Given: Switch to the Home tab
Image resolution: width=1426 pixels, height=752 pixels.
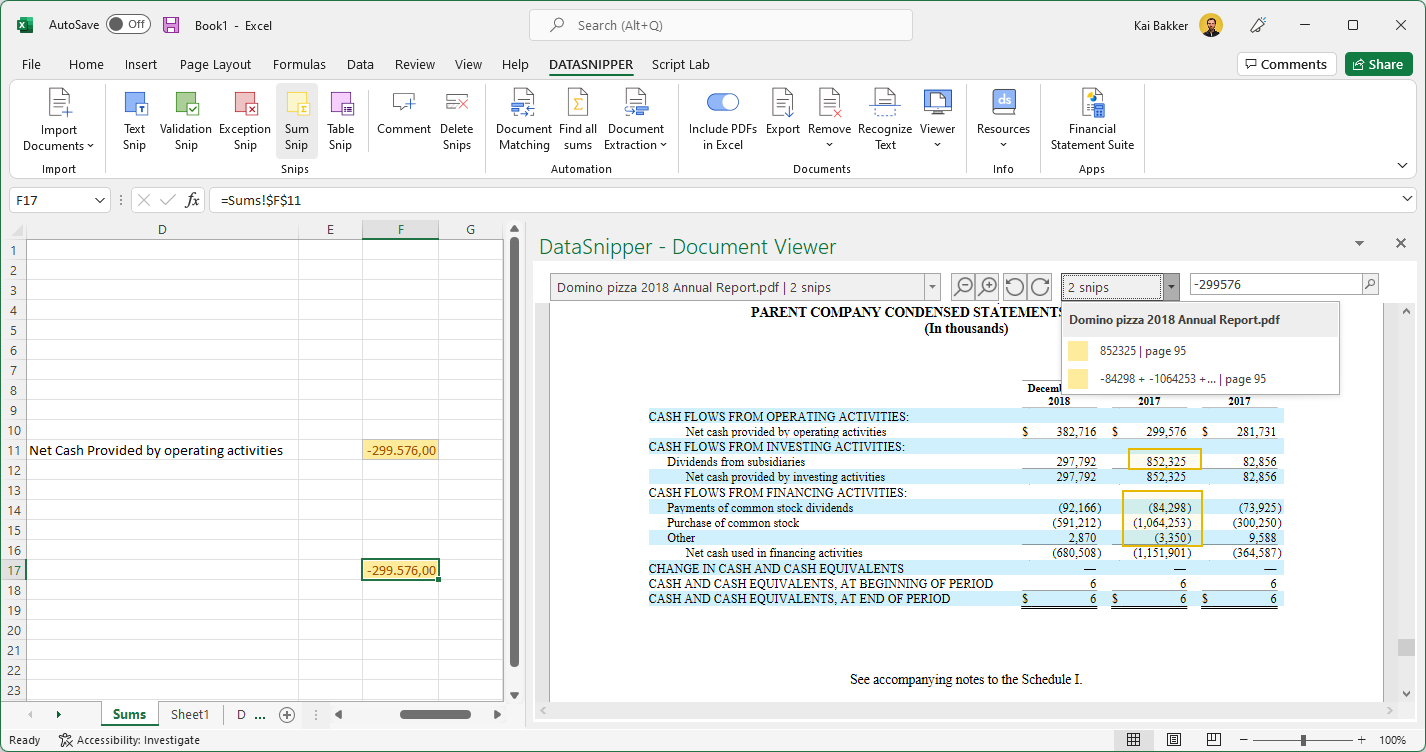Looking at the screenshot, I should tap(86, 64).
